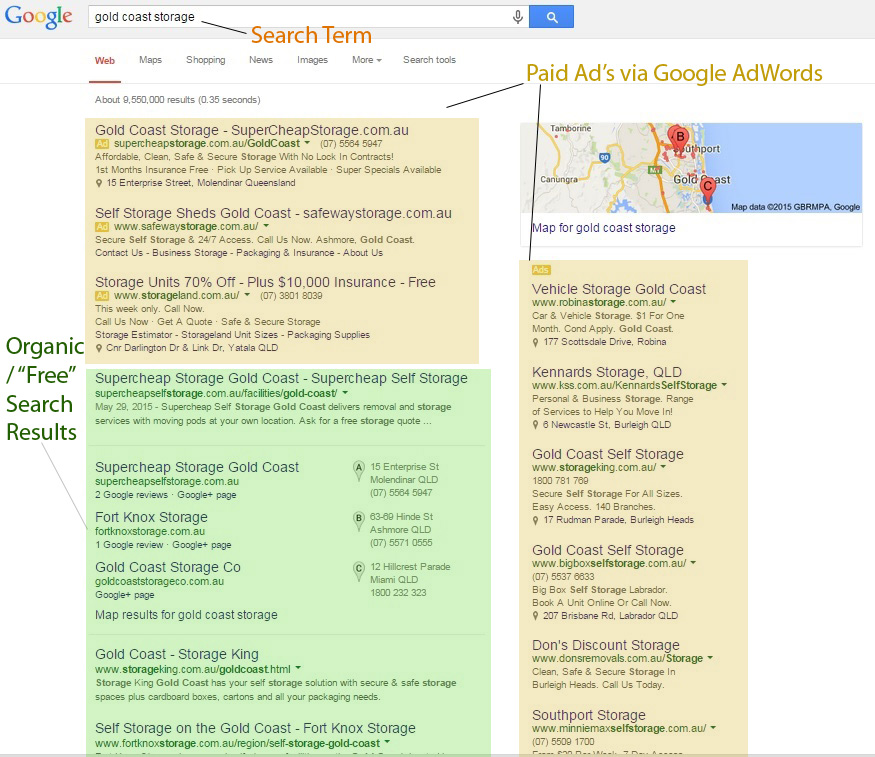Viewport: 875px width, 757px height.
Task: Click location pin beside 17 Rudman Parade
Action: tap(536, 520)
